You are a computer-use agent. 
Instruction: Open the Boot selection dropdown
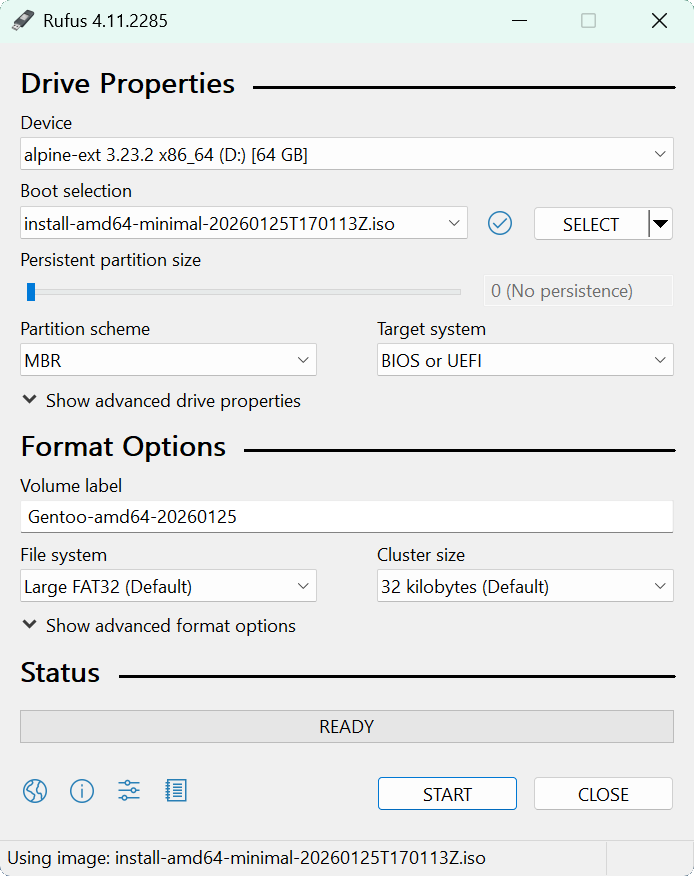tap(243, 224)
